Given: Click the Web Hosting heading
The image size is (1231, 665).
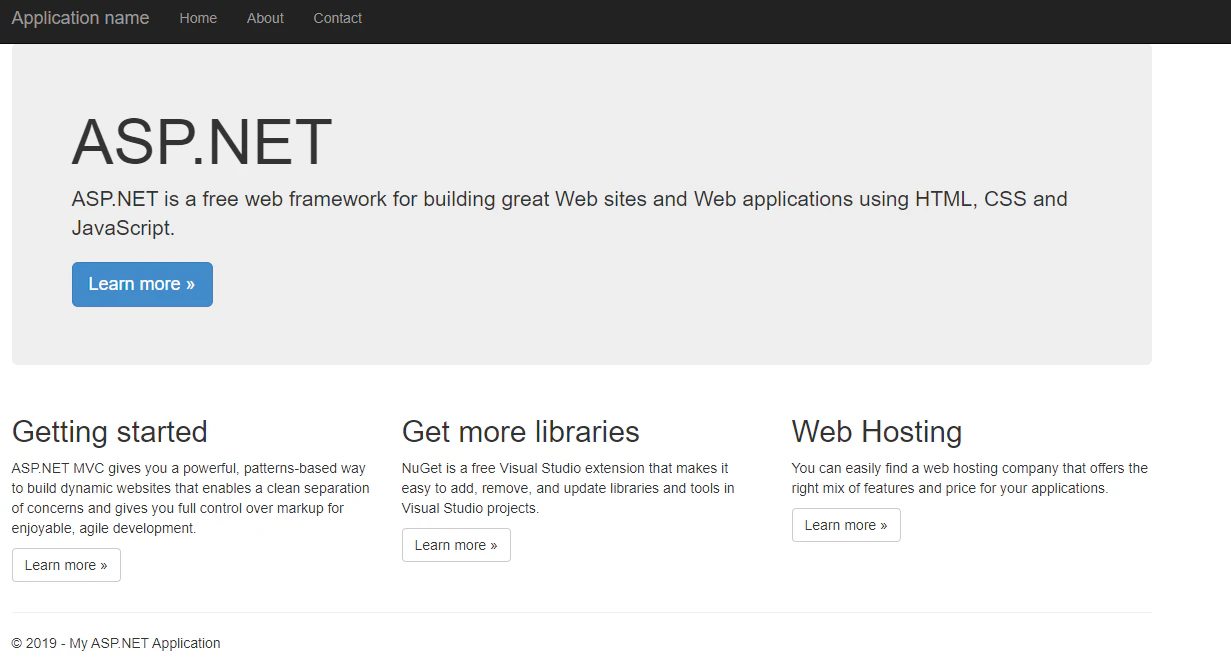Looking at the screenshot, I should [877, 432].
